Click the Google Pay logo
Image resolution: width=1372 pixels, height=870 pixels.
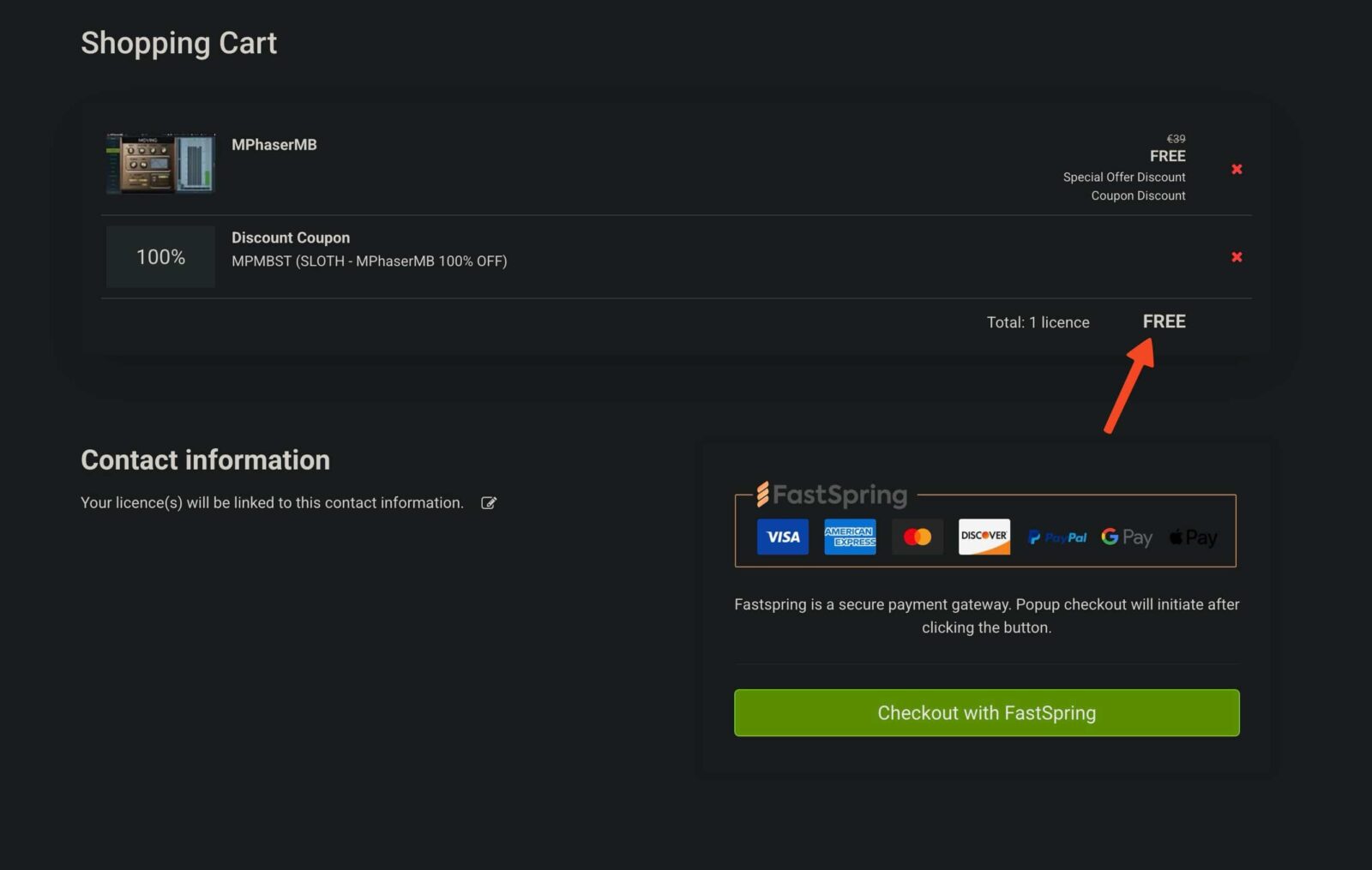coord(1127,537)
